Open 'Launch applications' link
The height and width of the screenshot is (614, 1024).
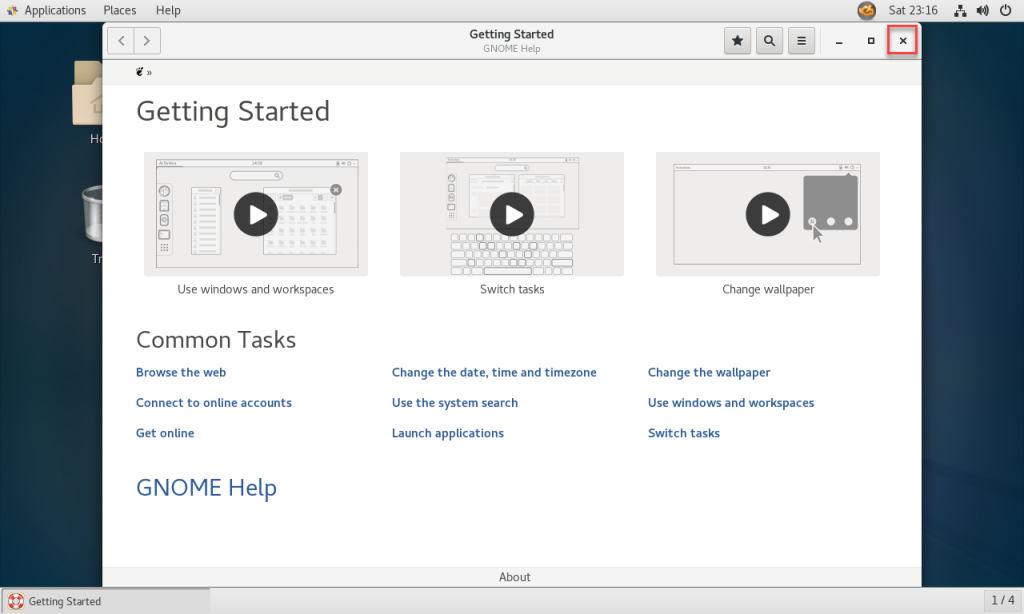(447, 433)
